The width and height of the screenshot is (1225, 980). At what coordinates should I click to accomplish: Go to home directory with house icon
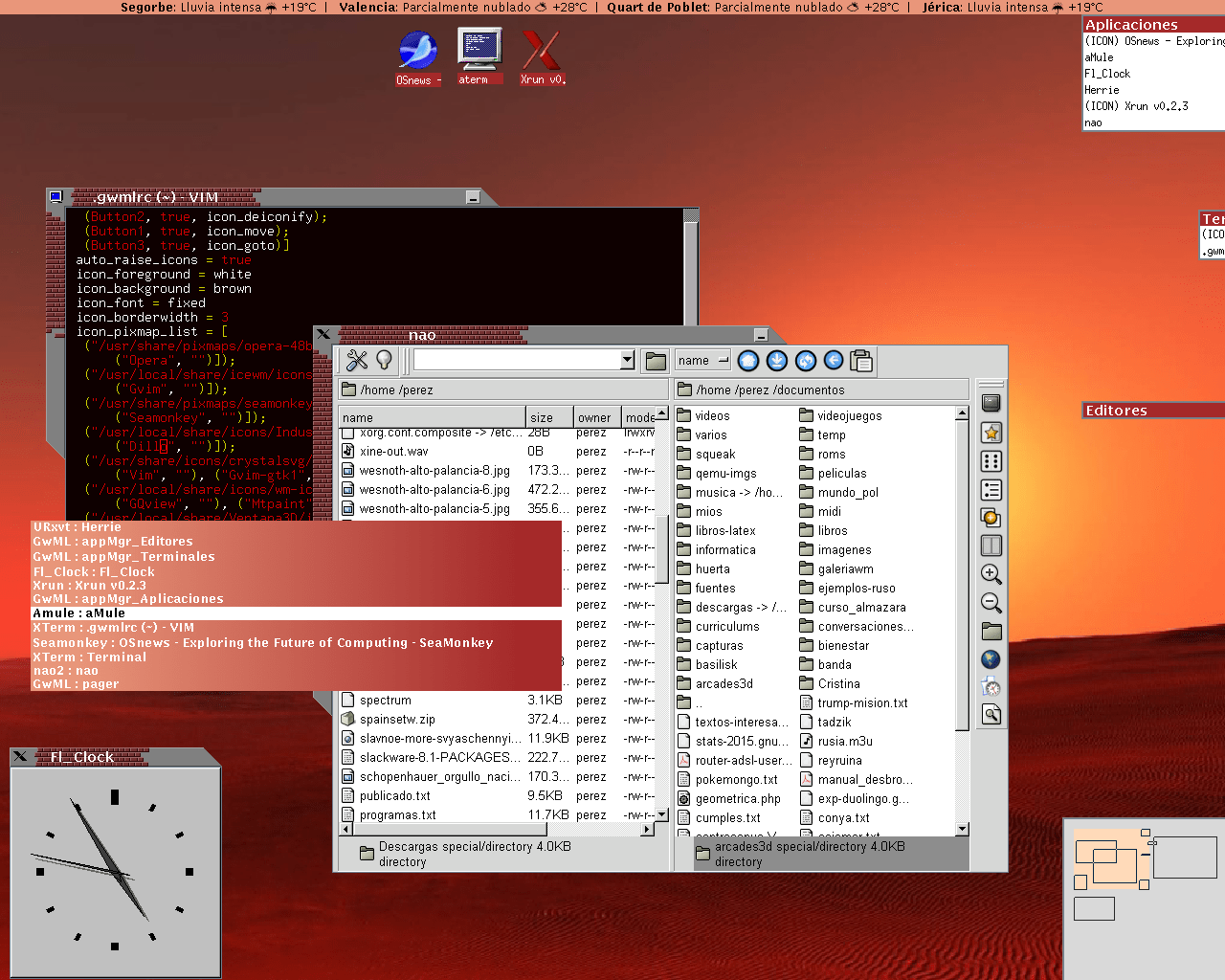[x=748, y=361]
